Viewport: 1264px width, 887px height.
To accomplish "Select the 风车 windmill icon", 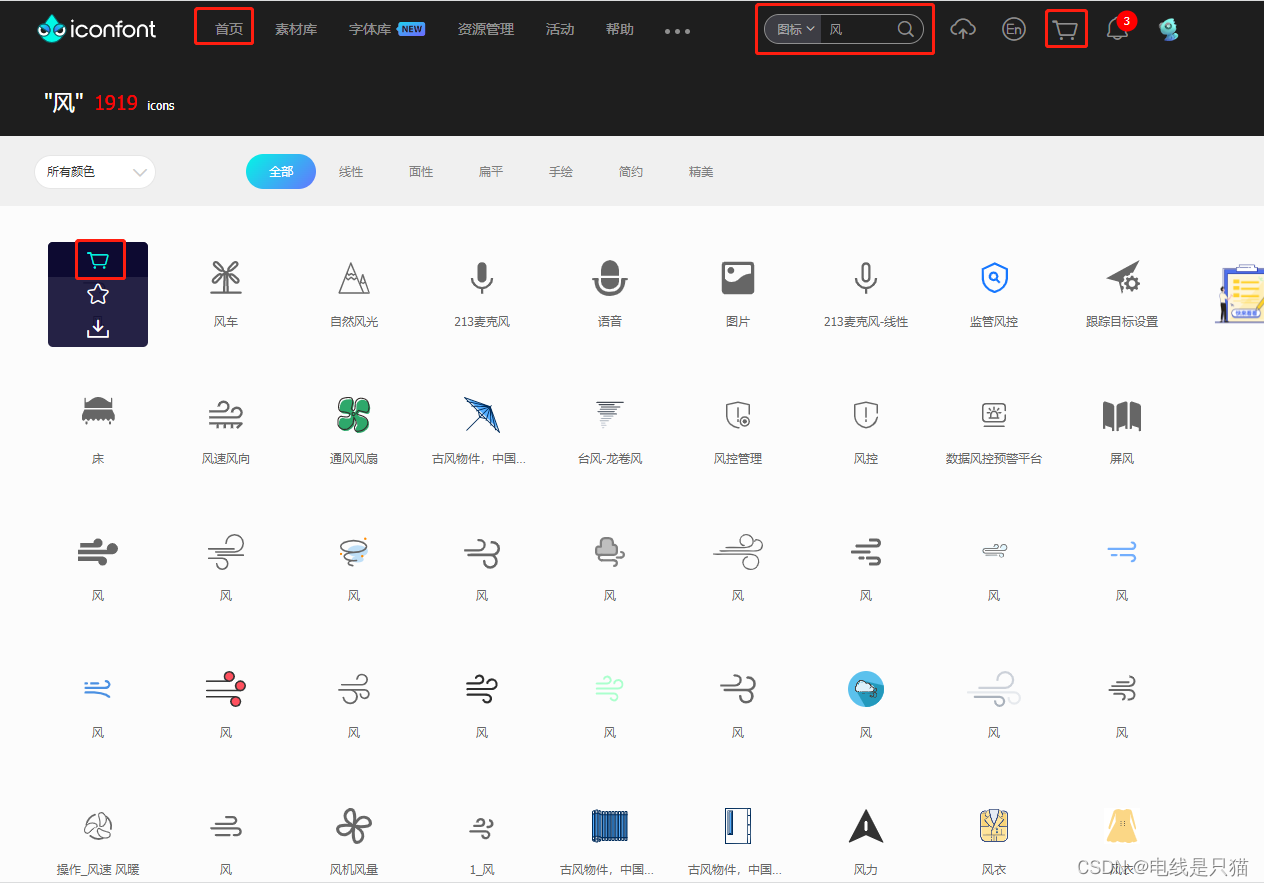I will 225,278.
